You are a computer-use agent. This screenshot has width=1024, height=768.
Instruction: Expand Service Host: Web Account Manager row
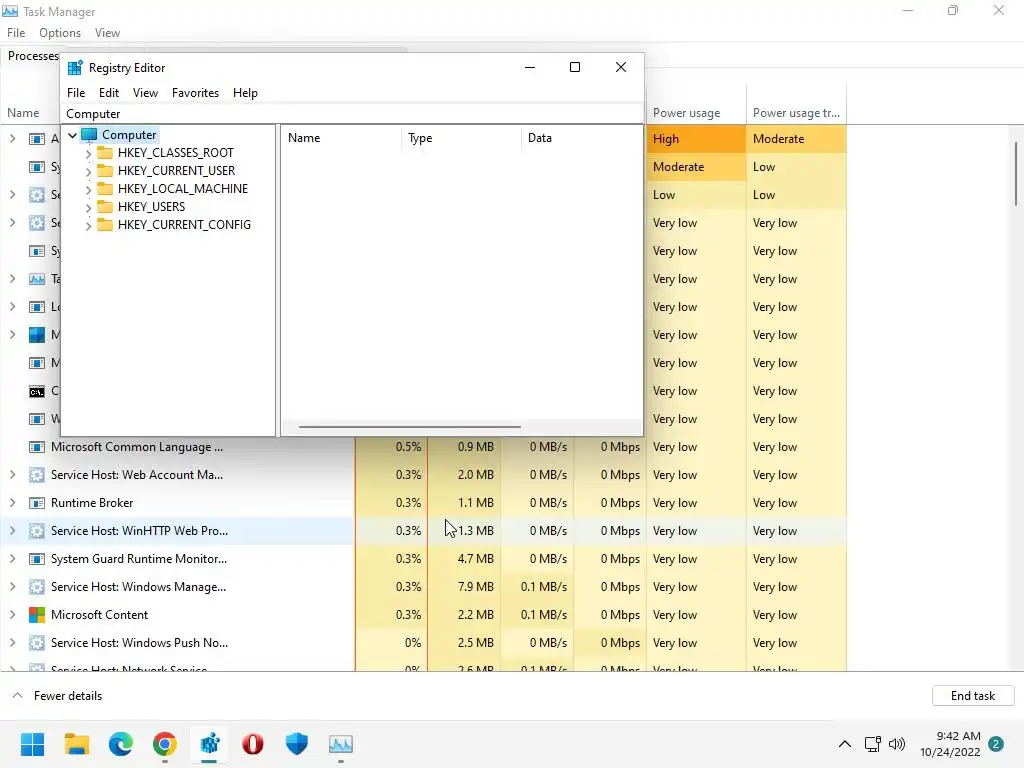12,475
